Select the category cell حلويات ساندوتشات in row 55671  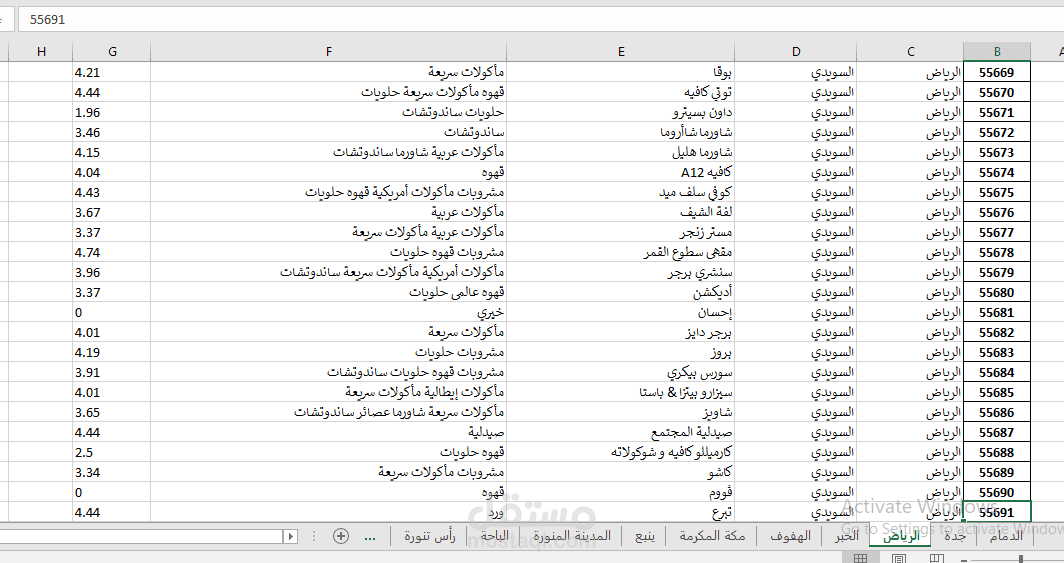click(x=328, y=113)
